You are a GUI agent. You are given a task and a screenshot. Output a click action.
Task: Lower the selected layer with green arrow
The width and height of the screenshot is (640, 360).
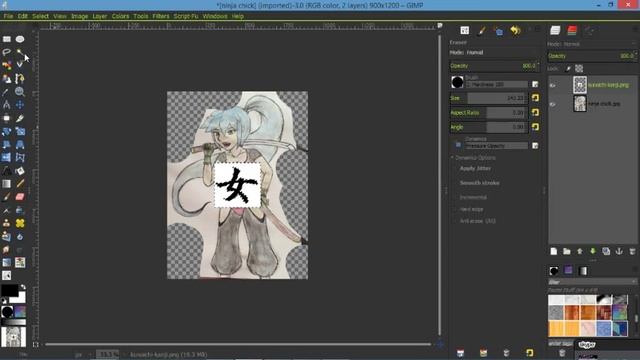click(x=593, y=251)
